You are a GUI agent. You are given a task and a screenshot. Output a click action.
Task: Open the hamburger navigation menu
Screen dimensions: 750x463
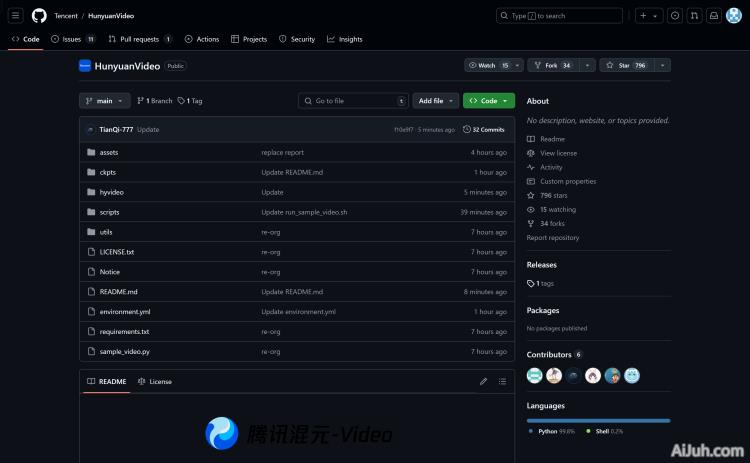click(15, 16)
